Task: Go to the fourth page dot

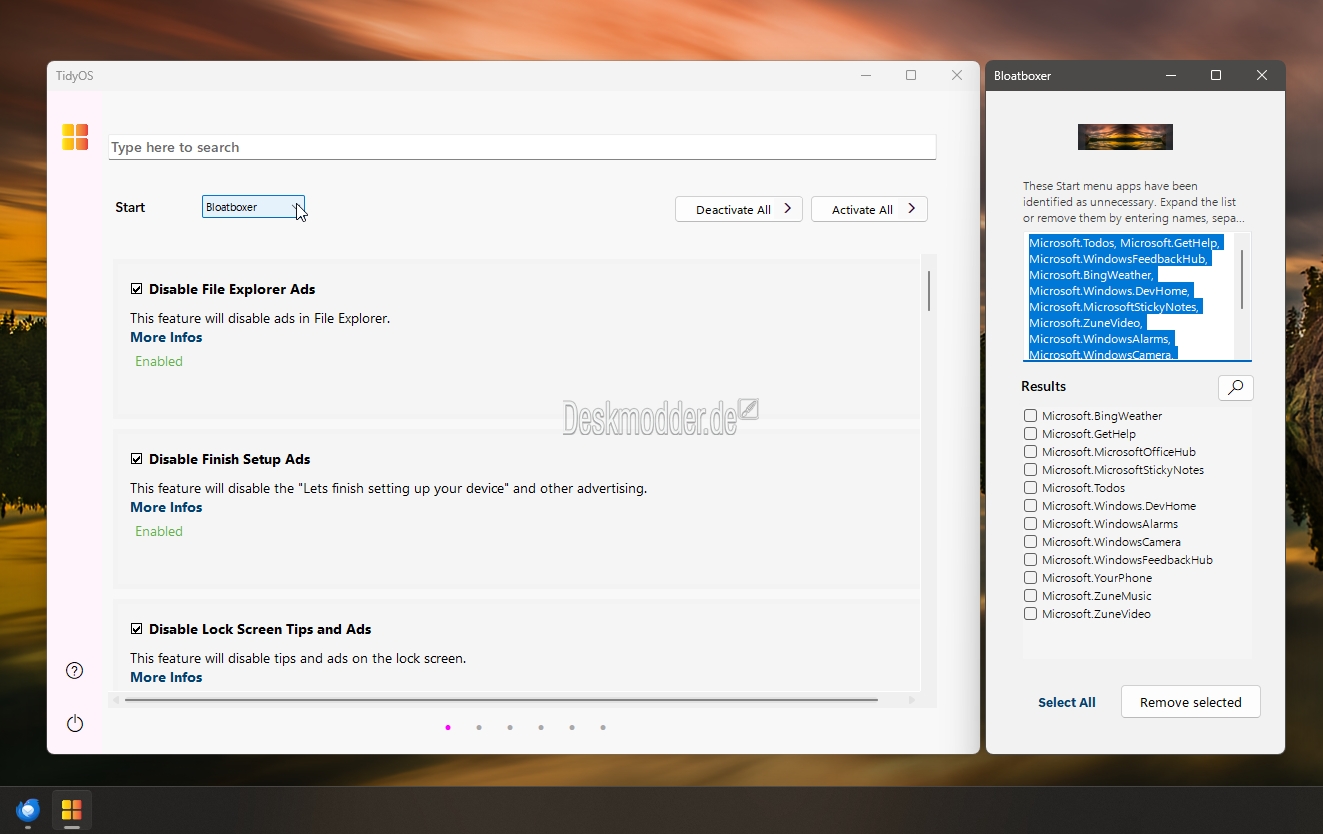Action: click(541, 728)
